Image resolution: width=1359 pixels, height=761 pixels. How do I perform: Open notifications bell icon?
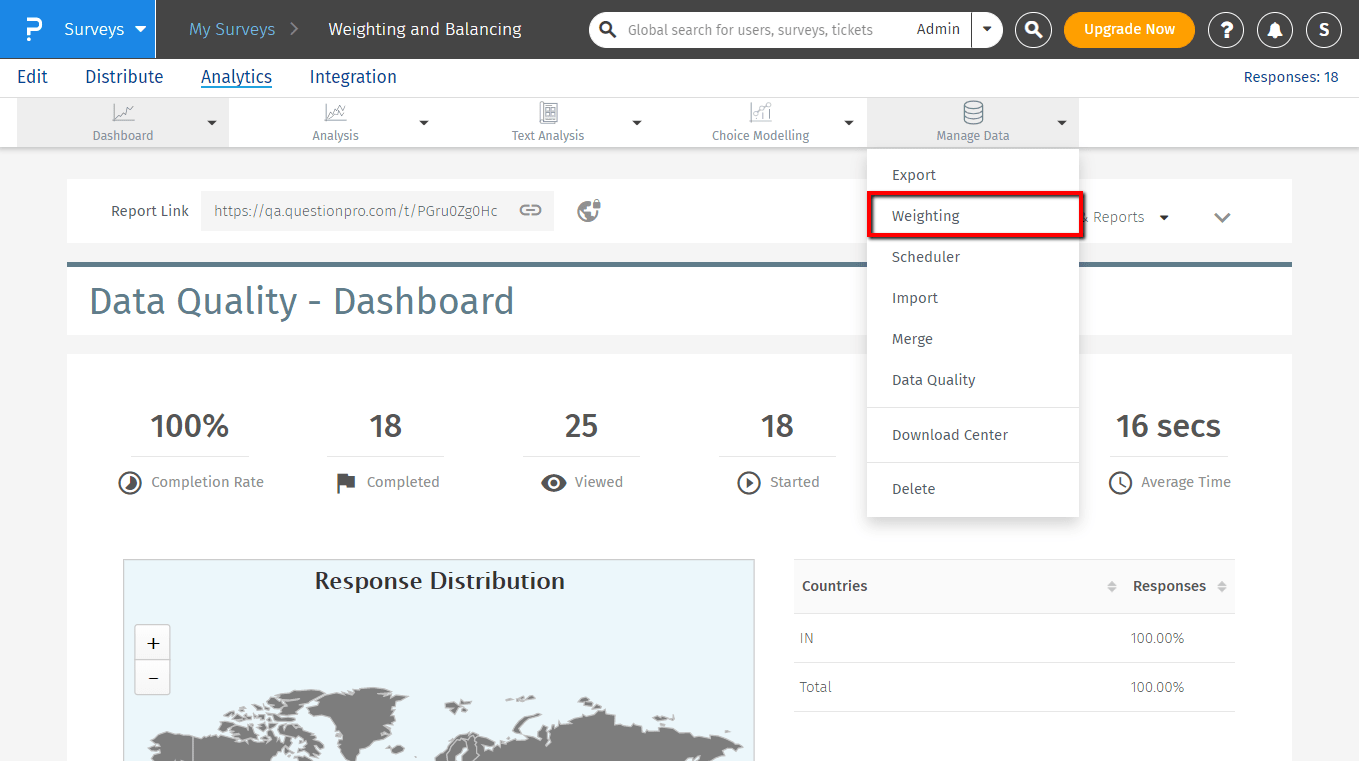(1275, 30)
